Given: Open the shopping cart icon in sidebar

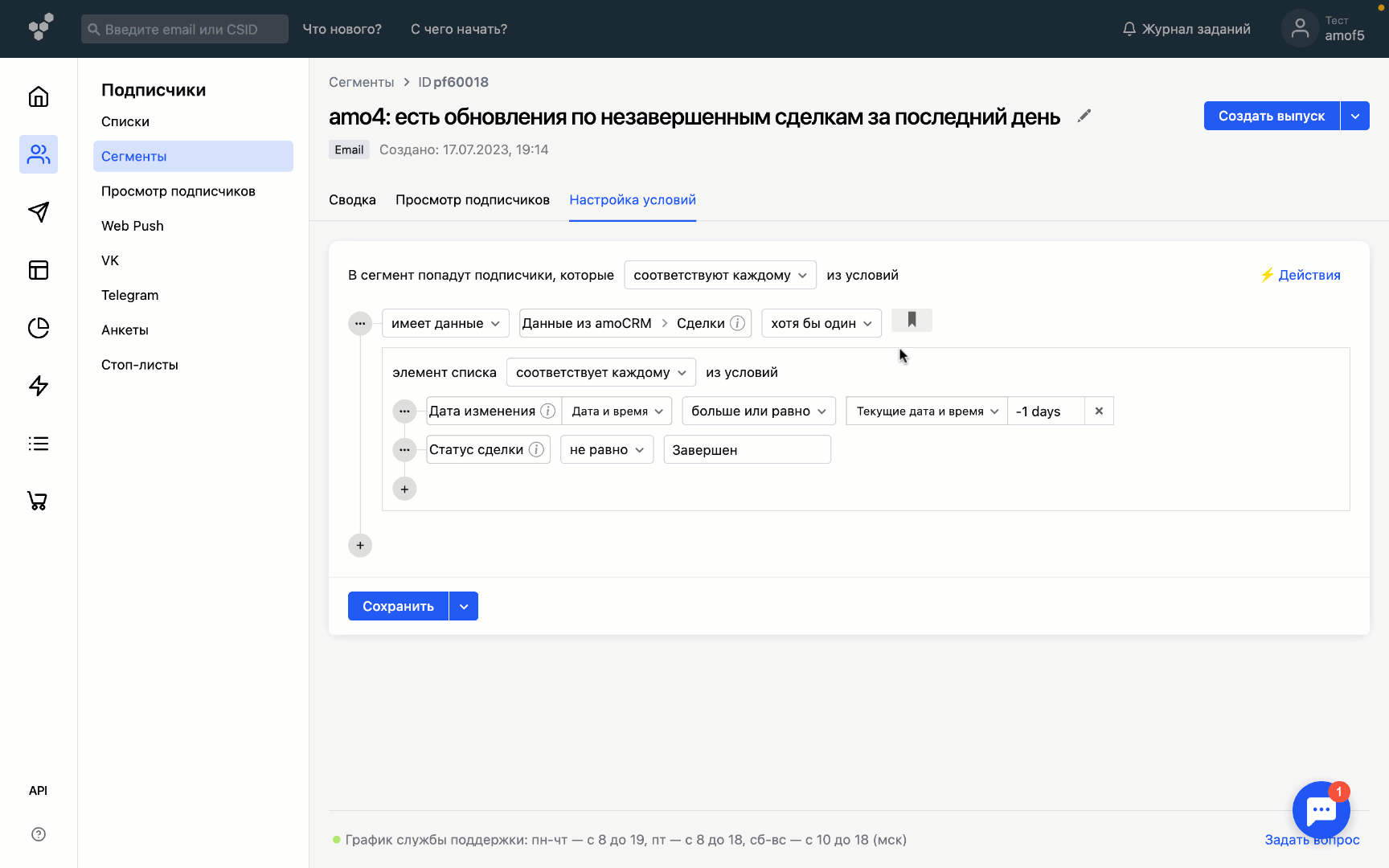Looking at the screenshot, I should (39, 501).
